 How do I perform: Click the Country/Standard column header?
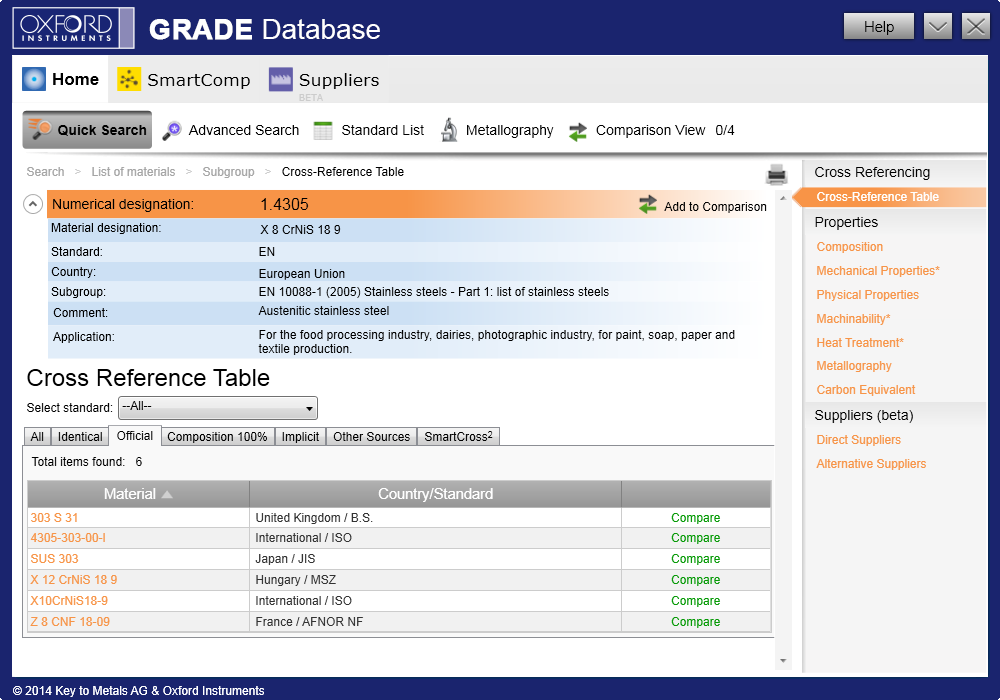[x=436, y=494]
